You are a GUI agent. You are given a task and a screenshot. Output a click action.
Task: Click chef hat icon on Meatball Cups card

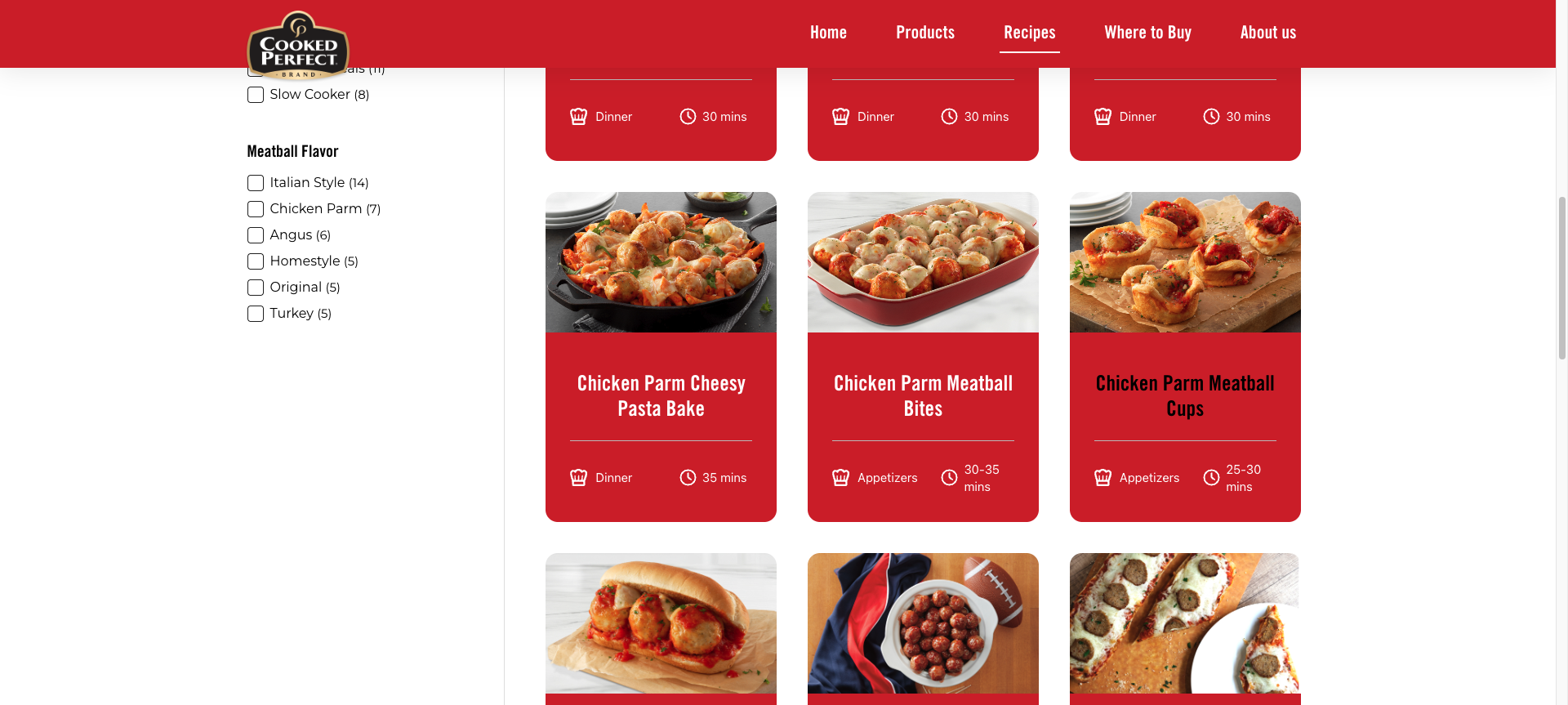pos(1102,478)
